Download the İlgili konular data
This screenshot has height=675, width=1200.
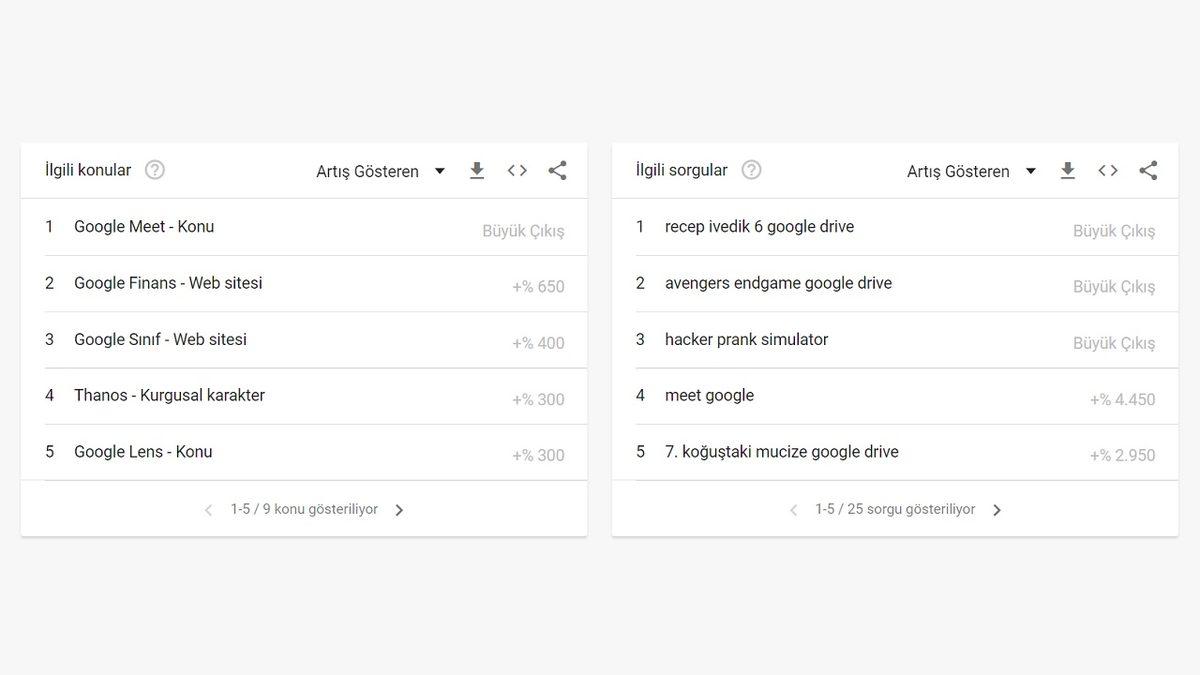pos(477,170)
